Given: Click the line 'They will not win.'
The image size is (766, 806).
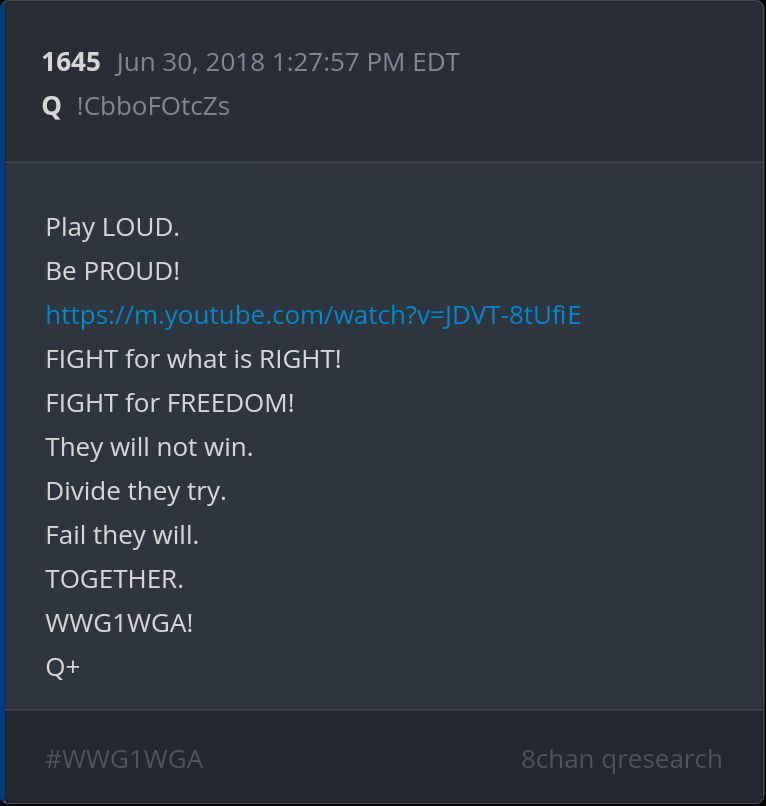Looking at the screenshot, I should pyautogui.click(x=149, y=447).
